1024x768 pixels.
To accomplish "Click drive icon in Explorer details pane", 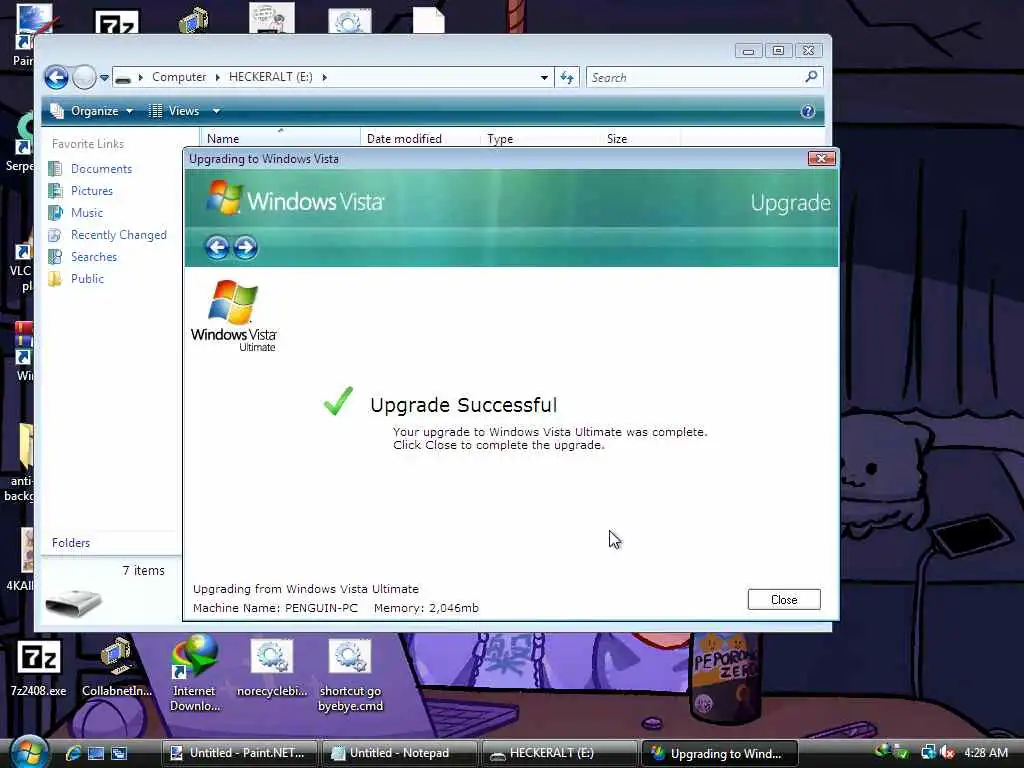I will 74,602.
